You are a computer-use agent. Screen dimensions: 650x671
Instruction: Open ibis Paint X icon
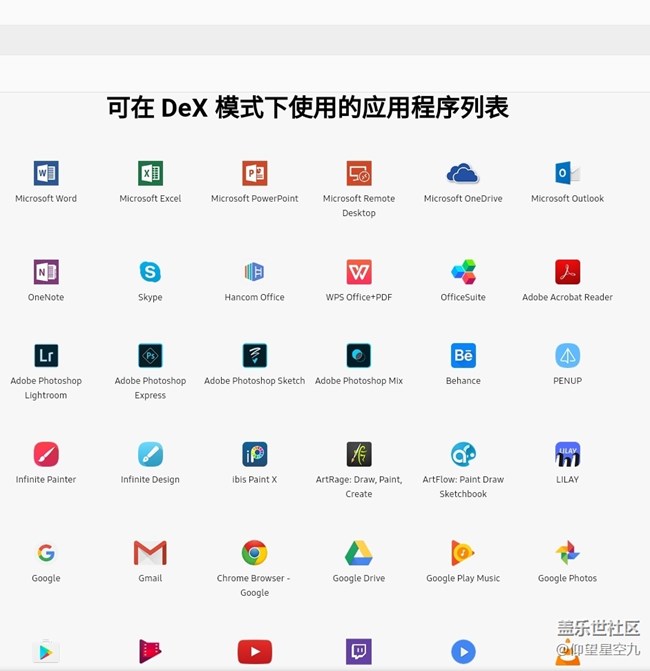[254, 454]
